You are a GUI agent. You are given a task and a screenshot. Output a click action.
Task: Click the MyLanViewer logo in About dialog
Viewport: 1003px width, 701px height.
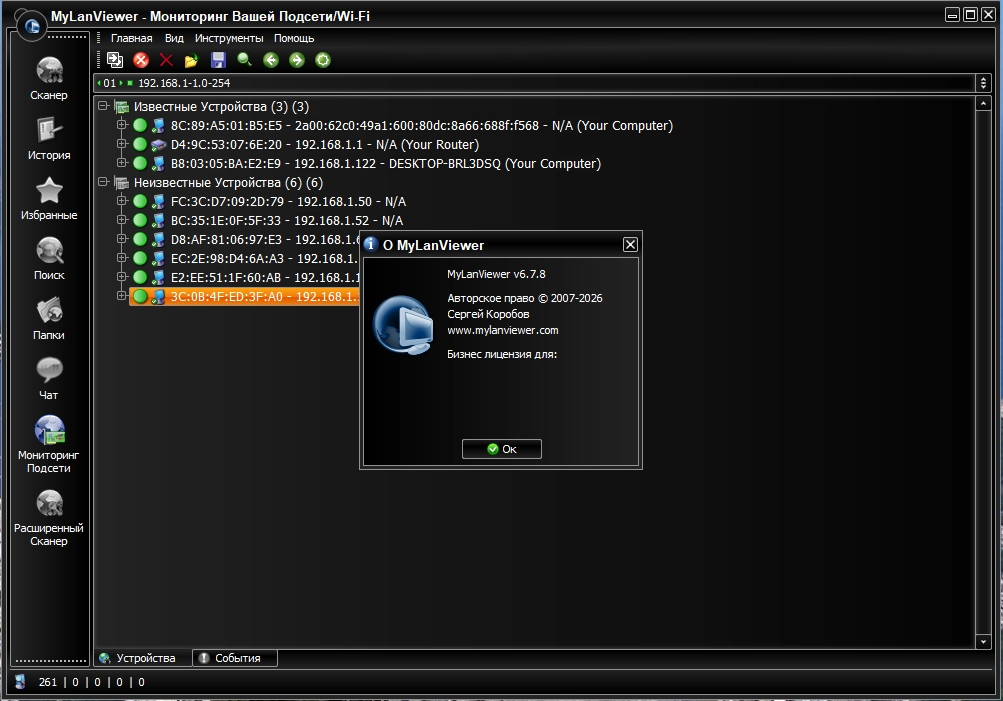[403, 324]
